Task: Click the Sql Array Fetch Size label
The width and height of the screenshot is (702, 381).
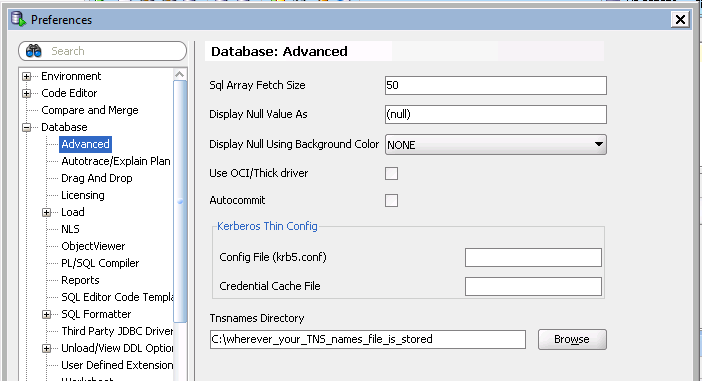Action: point(257,85)
